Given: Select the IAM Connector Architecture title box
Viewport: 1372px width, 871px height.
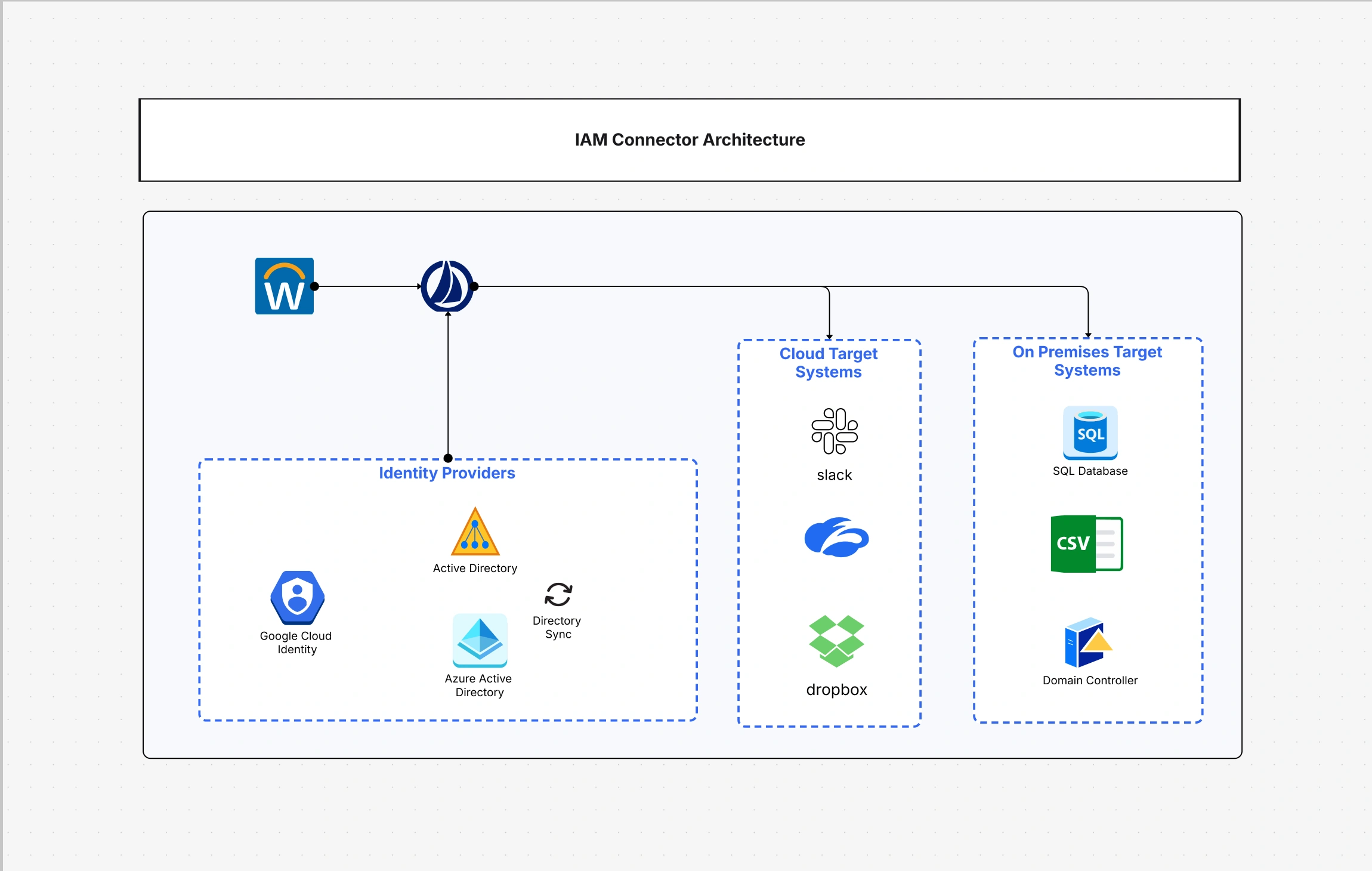Looking at the screenshot, I should pyautogui.click(x=689, y=139).
